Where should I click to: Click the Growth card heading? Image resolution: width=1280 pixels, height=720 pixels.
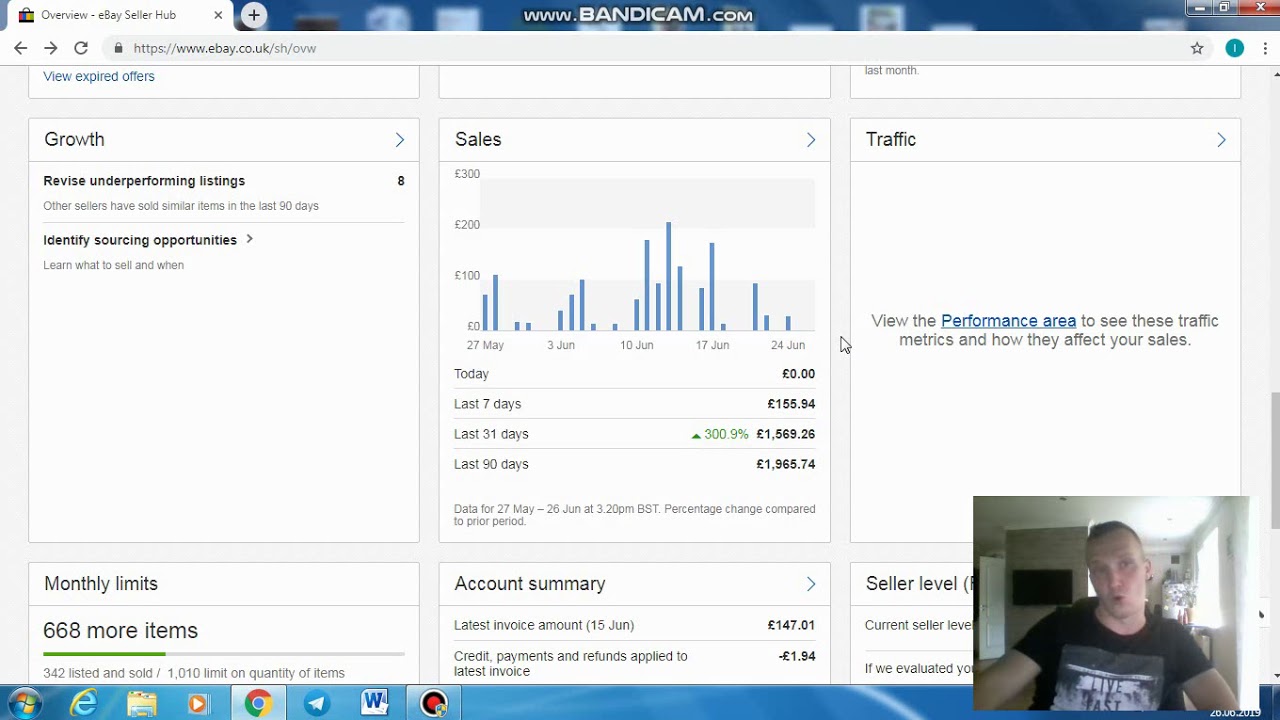[74, 139]
